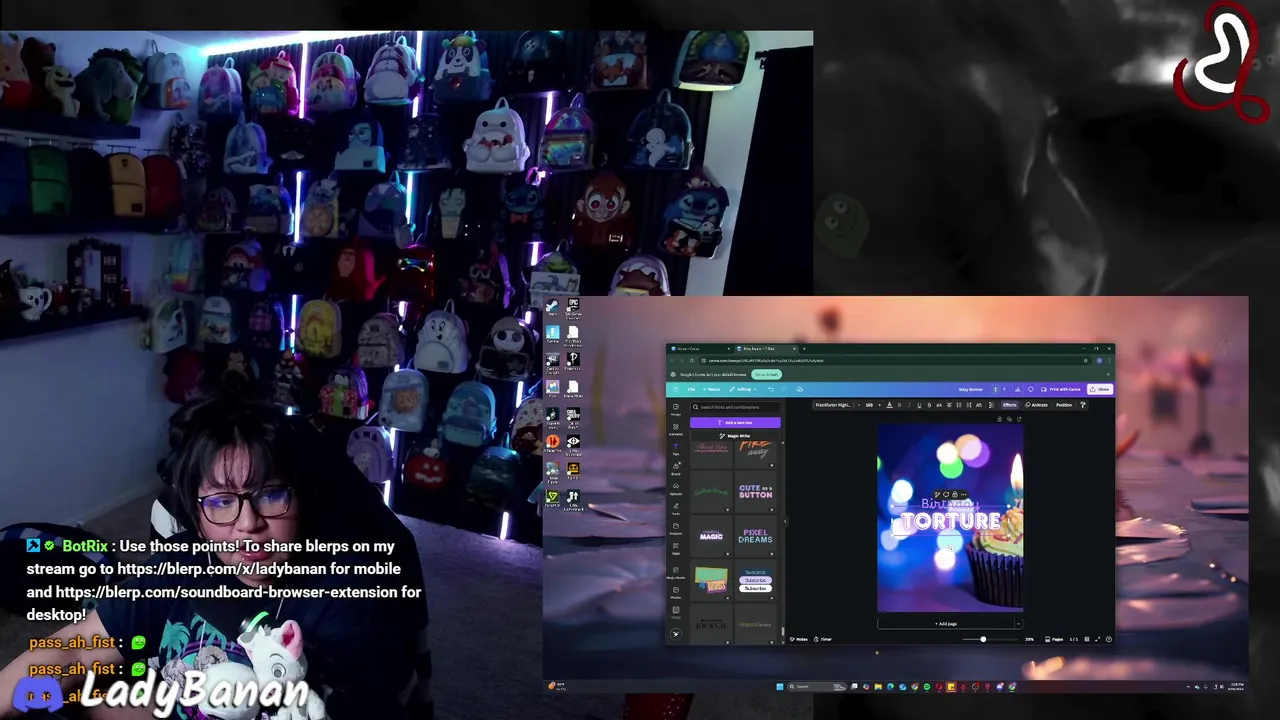This screenshot has width=1280, height=720.
Task: Toggle italic formatting on the text
Action: (909, 405)
